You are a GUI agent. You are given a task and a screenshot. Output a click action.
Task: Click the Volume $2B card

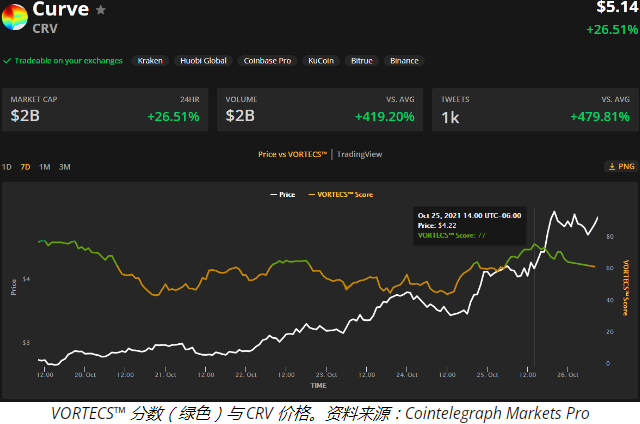(320, 110)
